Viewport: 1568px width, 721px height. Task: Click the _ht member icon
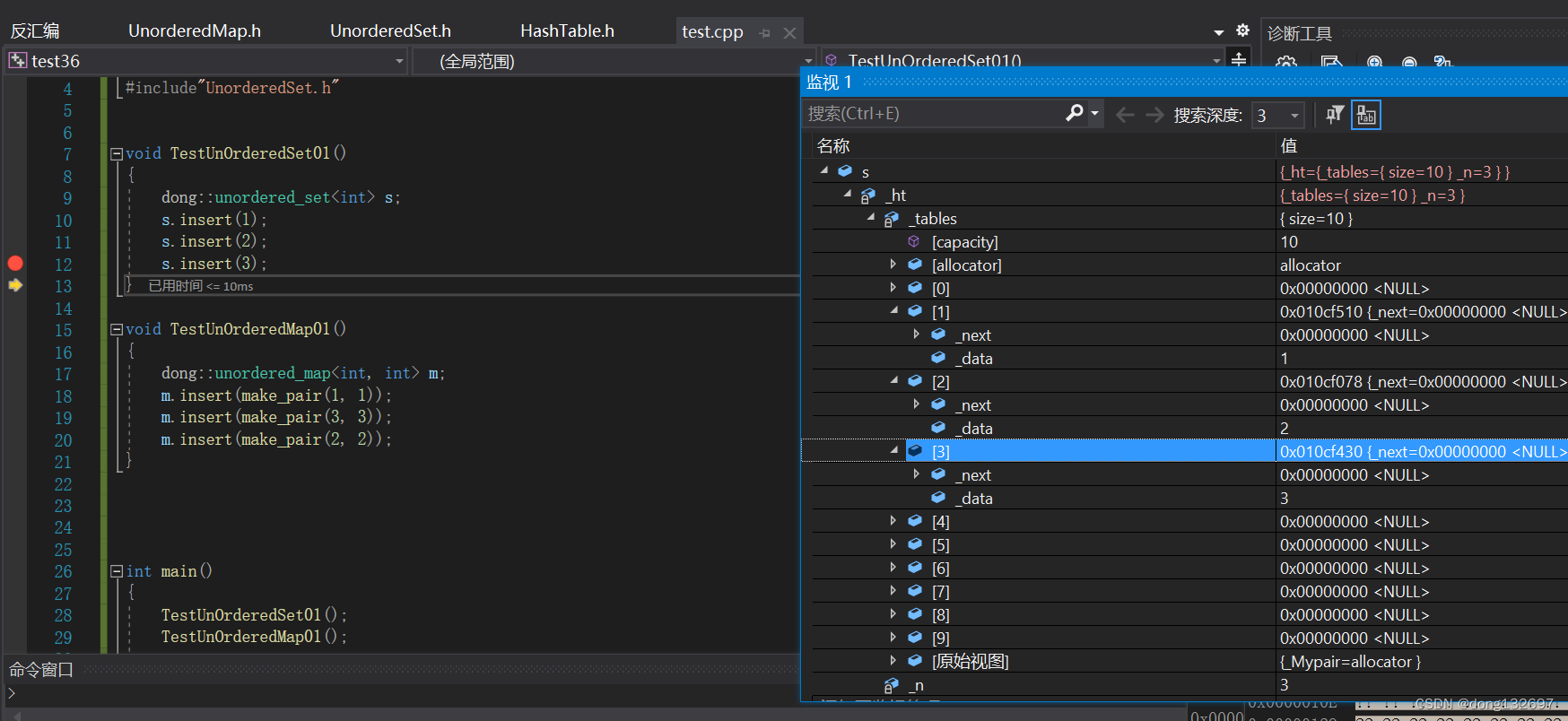(867, 195)
